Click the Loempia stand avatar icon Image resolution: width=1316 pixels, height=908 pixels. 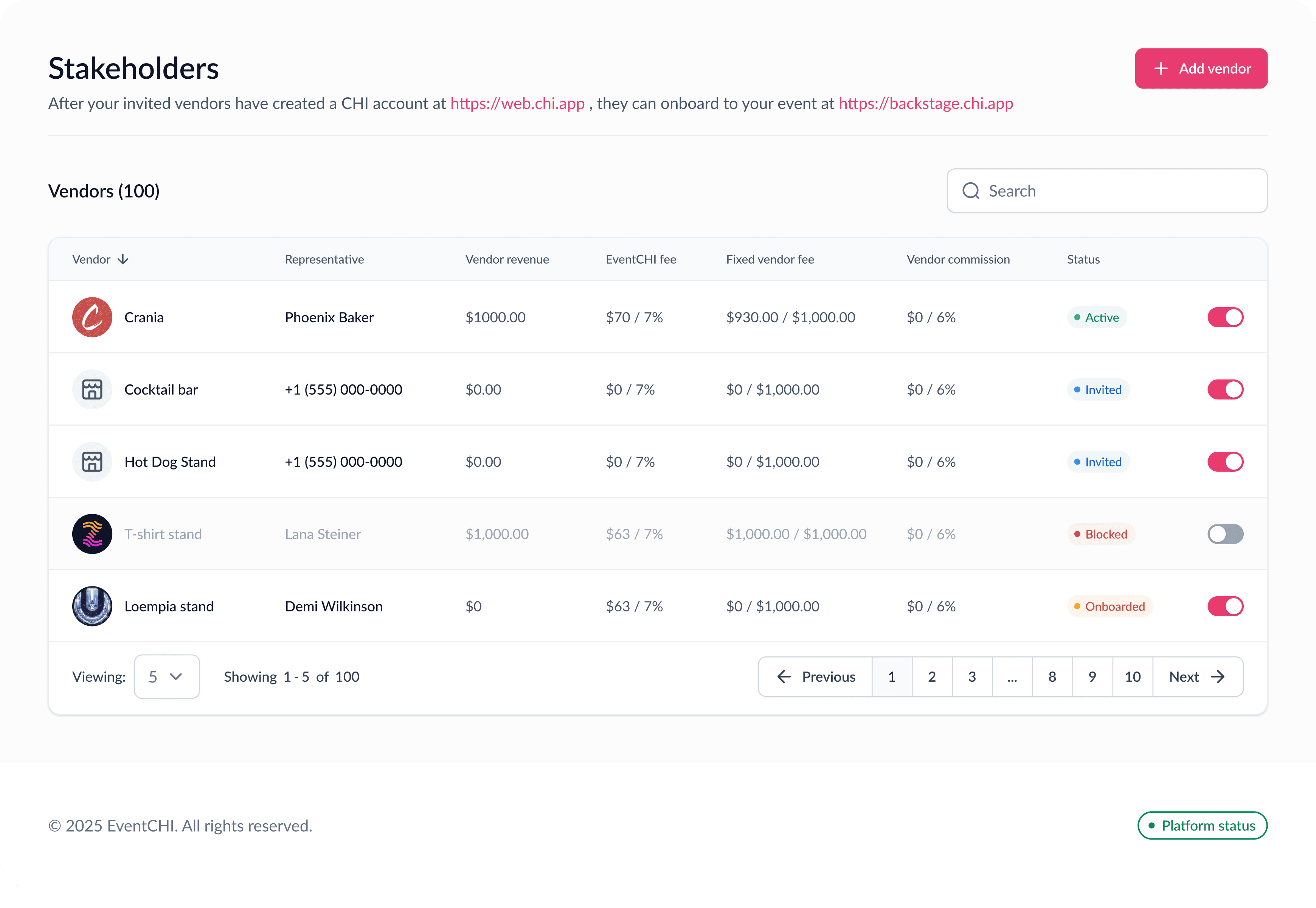92,606
